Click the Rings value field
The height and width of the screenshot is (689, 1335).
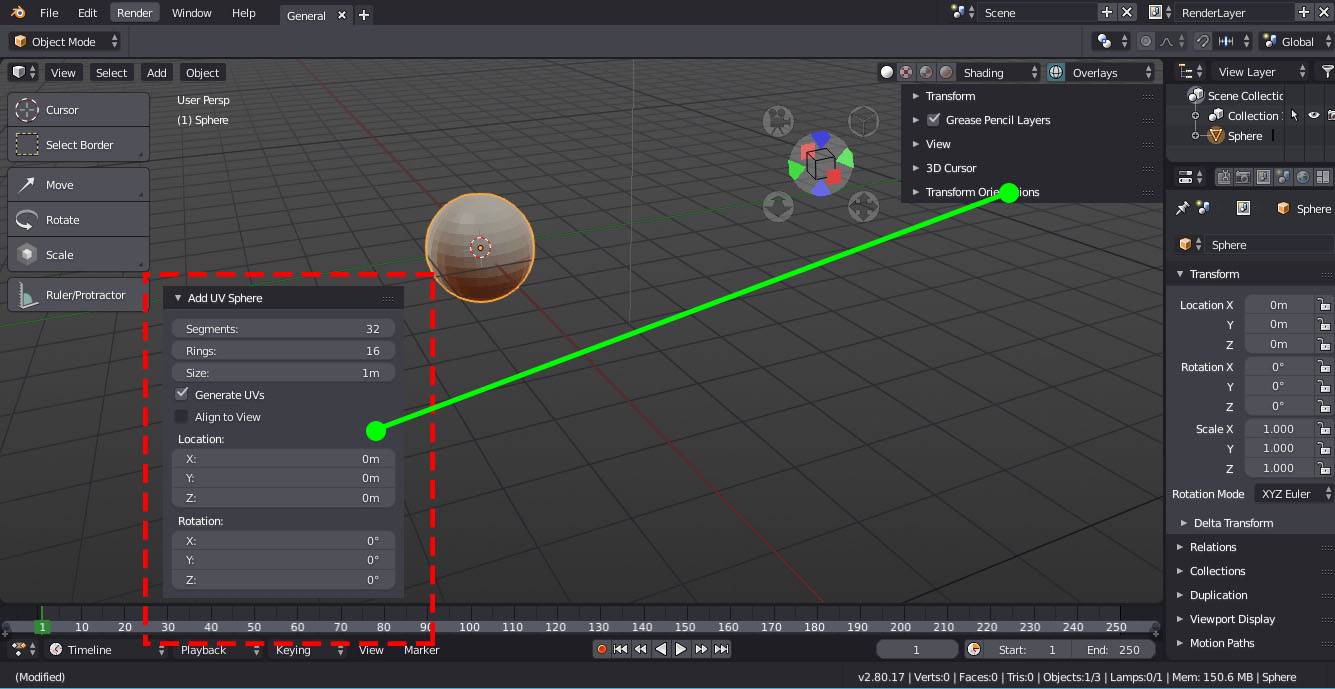(x=283, y=351)
